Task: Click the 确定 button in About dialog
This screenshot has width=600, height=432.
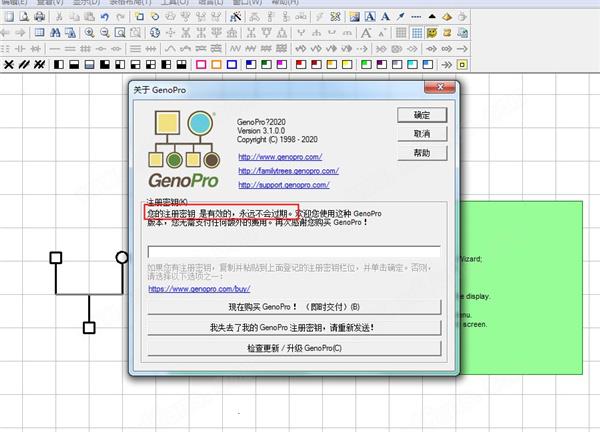Action: (x=422, y=115)
